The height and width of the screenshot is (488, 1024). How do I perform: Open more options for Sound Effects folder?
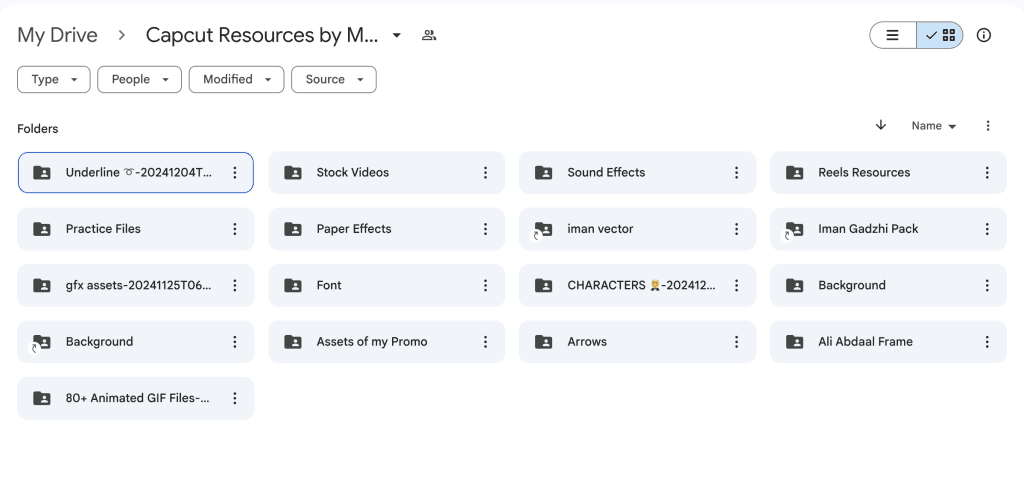tap(736, 173)
